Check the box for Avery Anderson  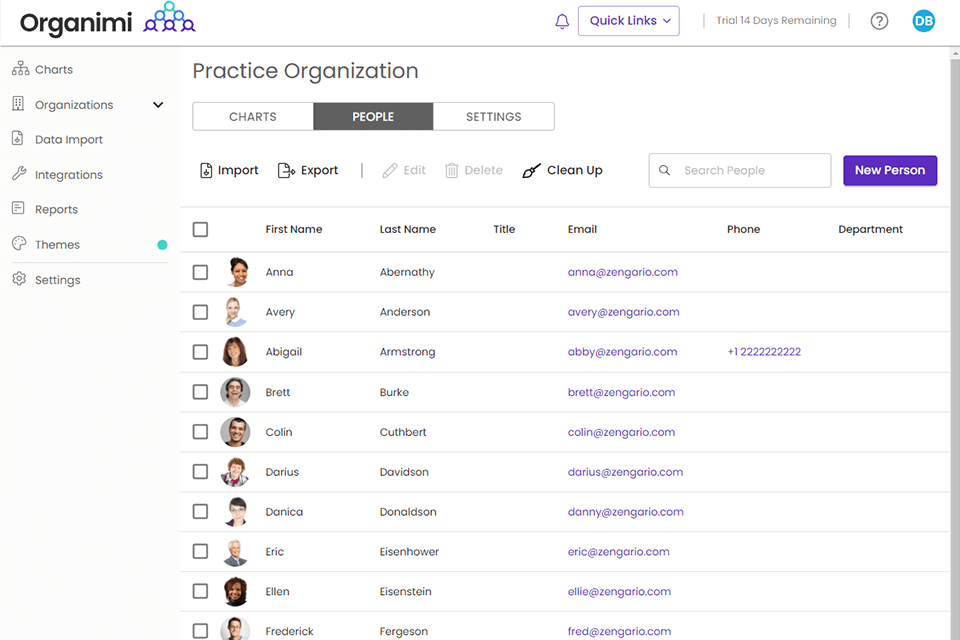click(x=200, y=312)
